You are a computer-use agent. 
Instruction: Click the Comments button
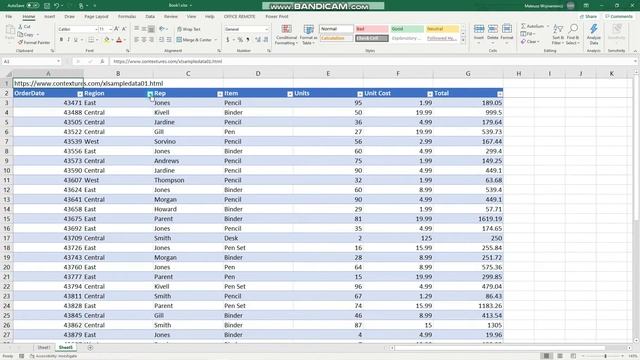click(619, 16)
